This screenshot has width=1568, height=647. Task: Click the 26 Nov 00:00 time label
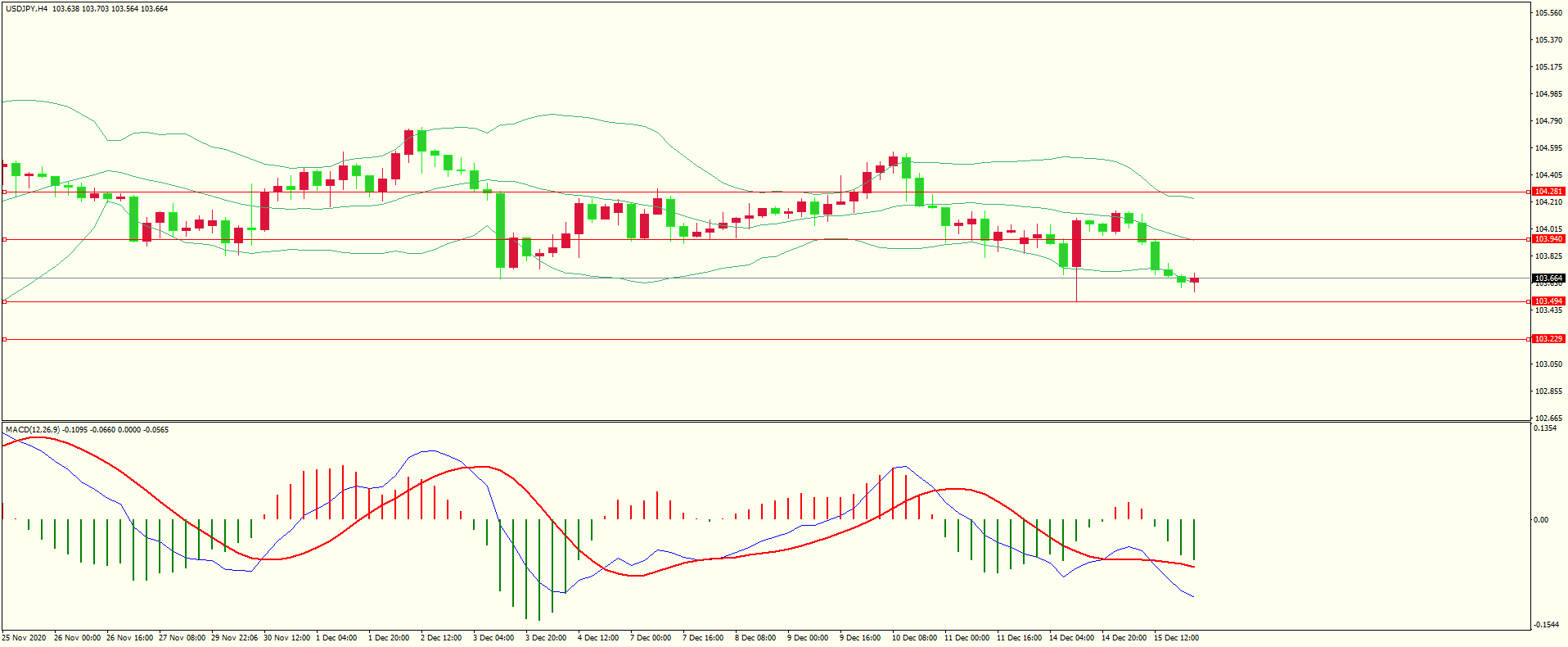[x=77, y=638]
